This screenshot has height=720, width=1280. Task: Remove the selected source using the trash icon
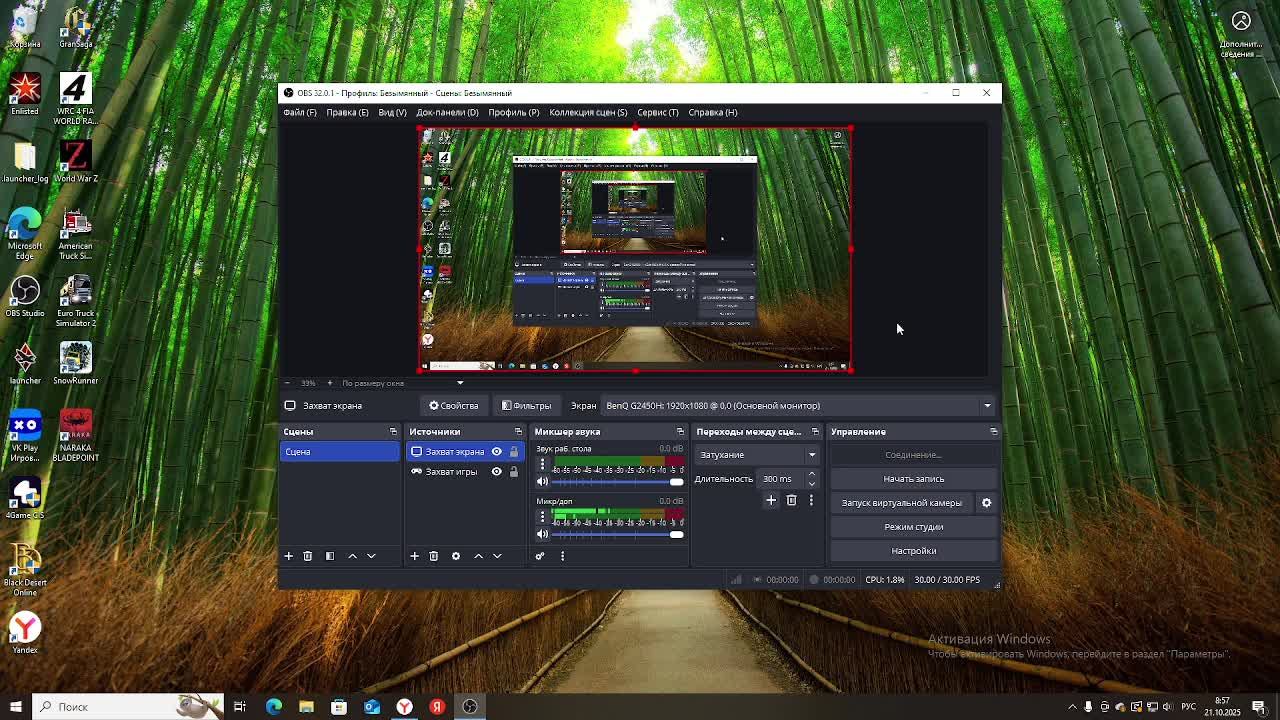[434, 556]
